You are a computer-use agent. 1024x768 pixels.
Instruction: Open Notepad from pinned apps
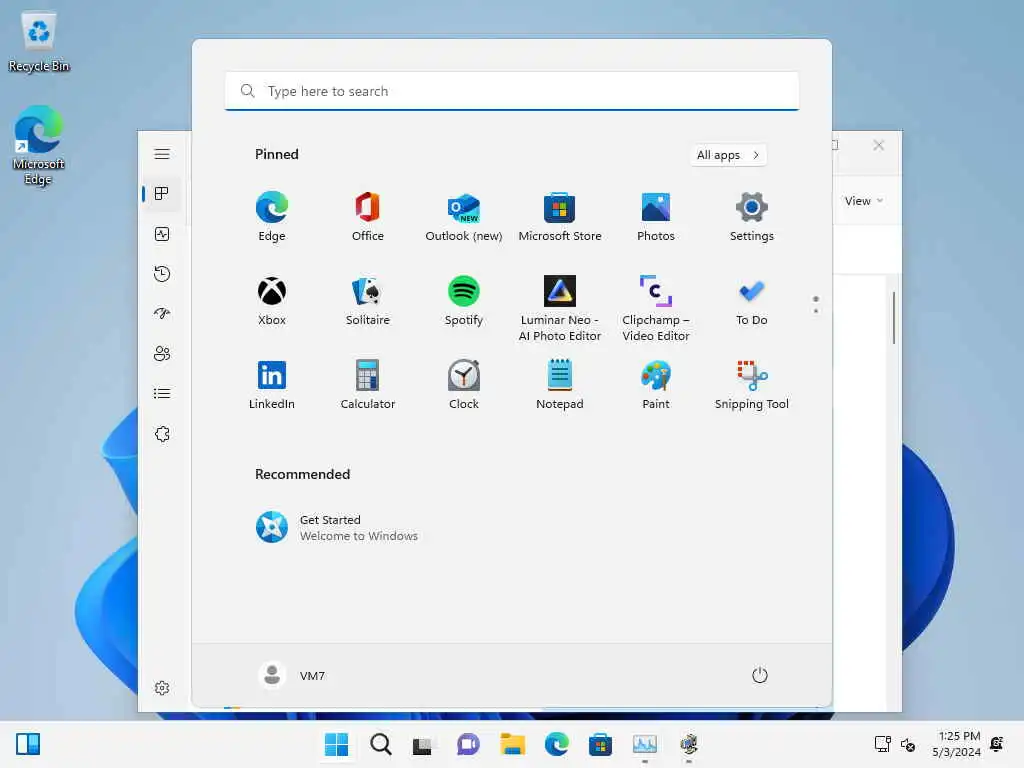[x=560, y=385]
